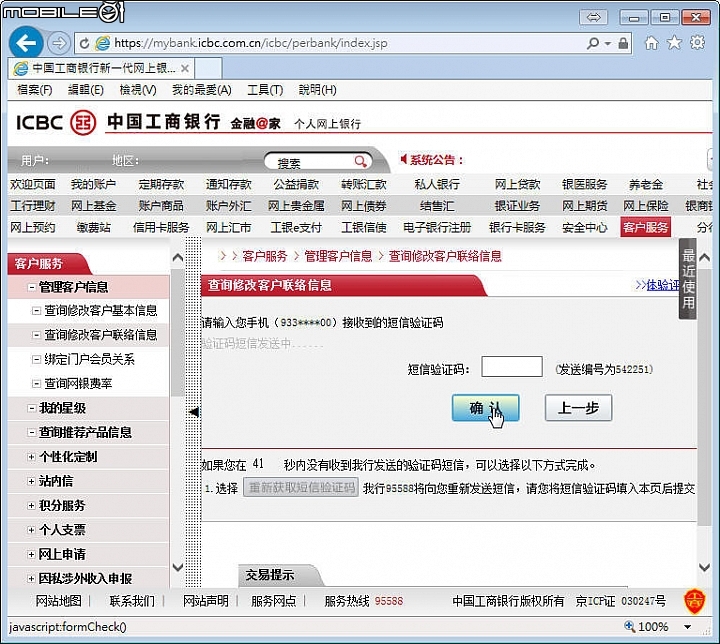Viewport: 720px width, 644px height.
Task: Go back with the browser back arrow
Action: pyautogui.click(x=26, y=43)
